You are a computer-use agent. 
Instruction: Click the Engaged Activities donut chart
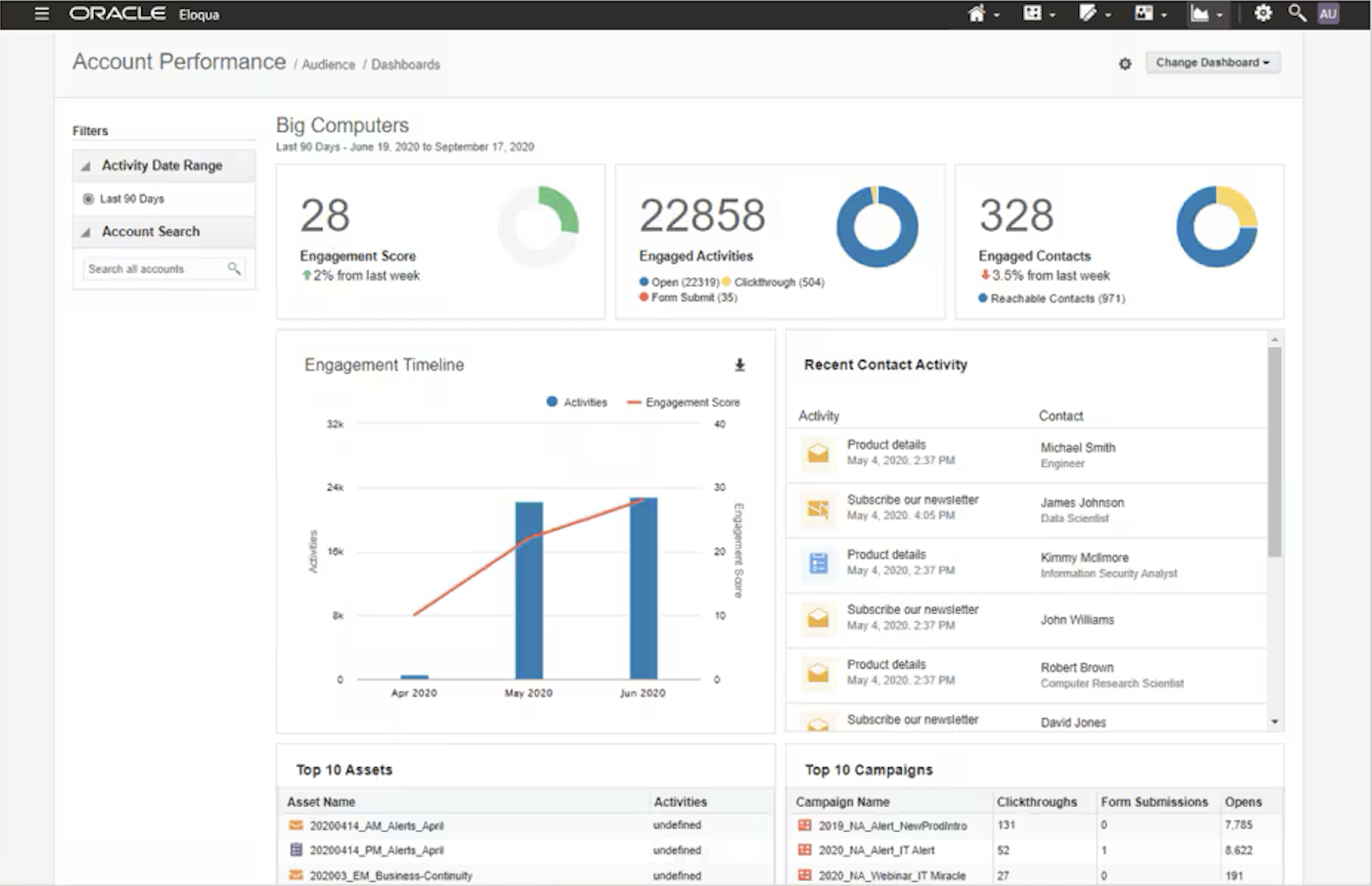(877, 227)
